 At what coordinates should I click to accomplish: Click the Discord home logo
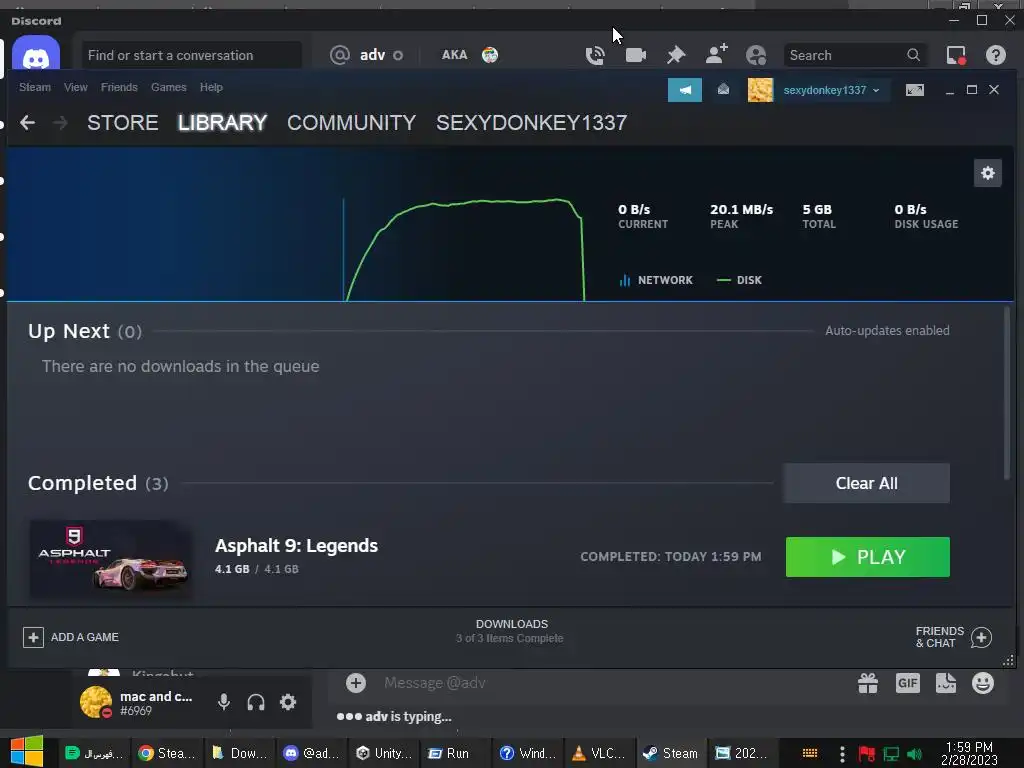36,56
